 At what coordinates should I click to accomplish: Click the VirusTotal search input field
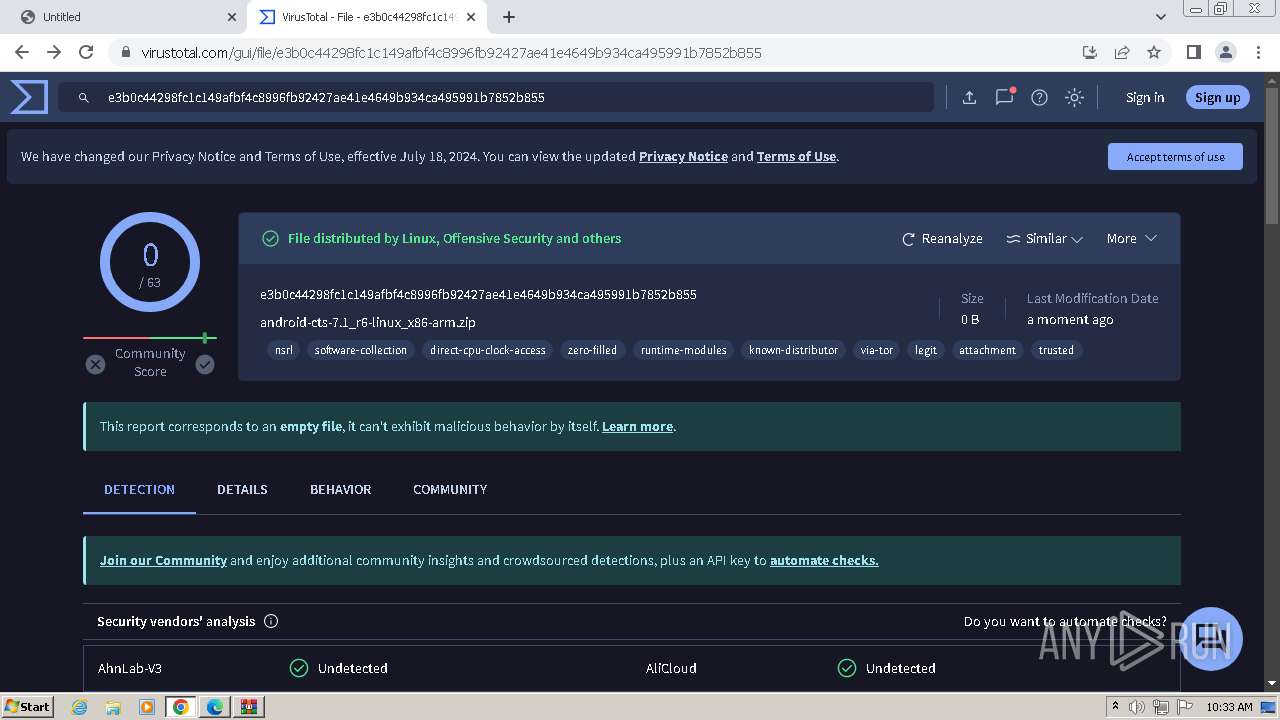[495, 97]
